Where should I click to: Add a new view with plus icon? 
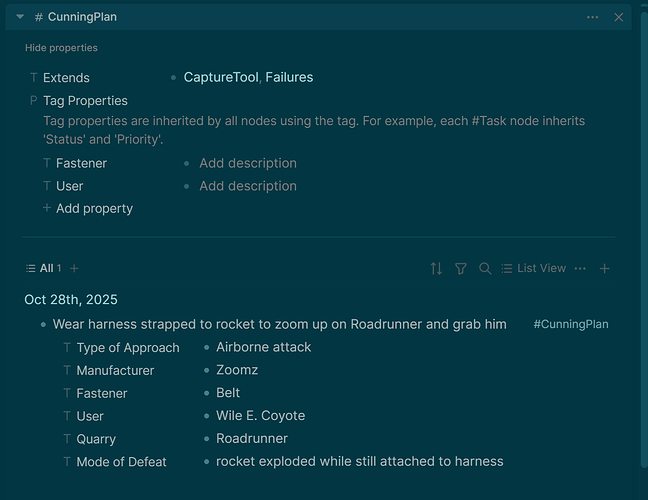click(74, 268)
